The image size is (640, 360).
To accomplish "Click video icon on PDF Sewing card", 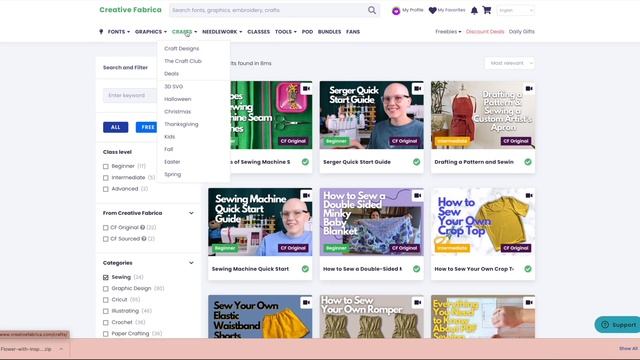I will [529, 302].
